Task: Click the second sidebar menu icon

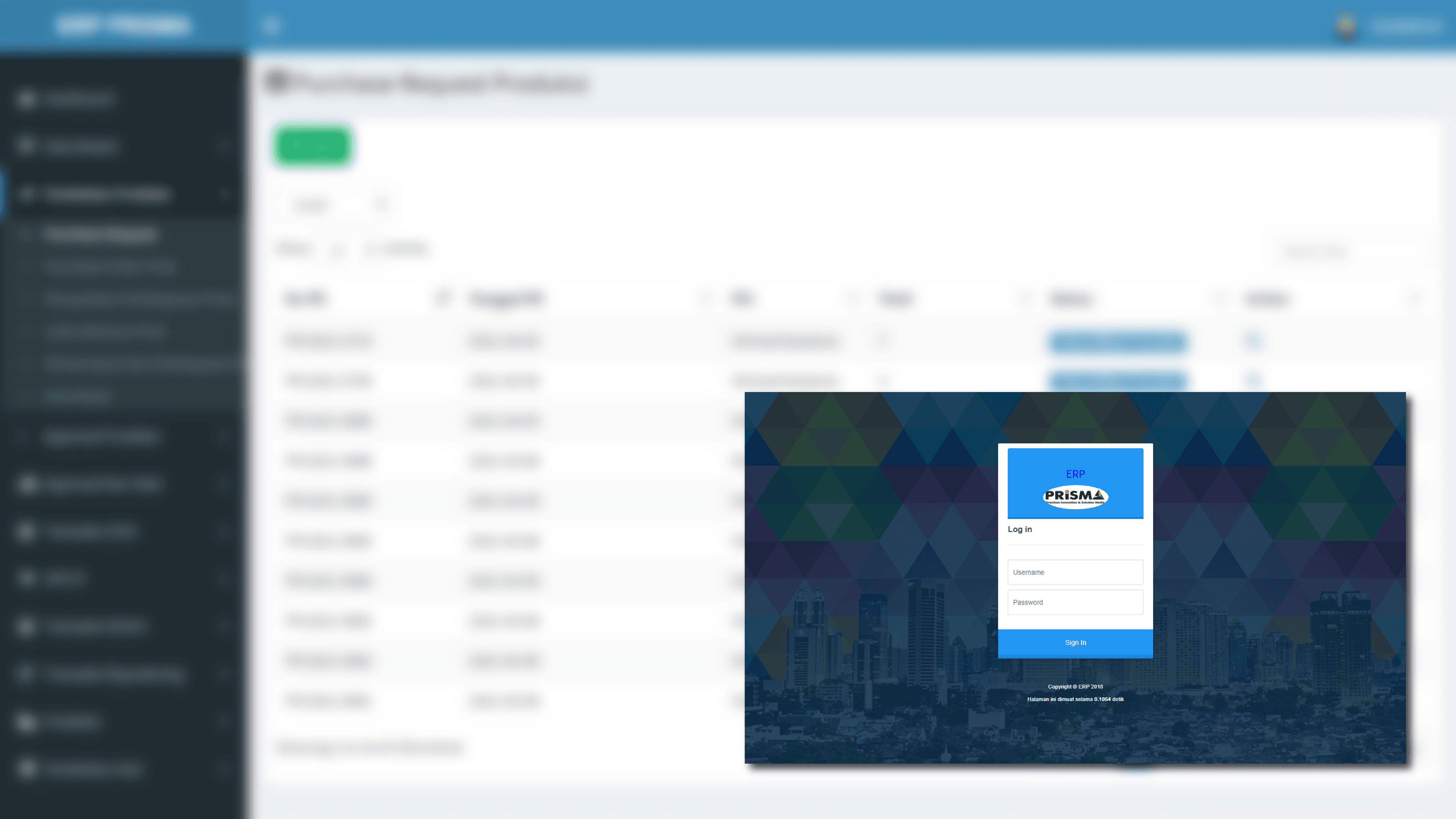Action: click(x=28, y=146)
